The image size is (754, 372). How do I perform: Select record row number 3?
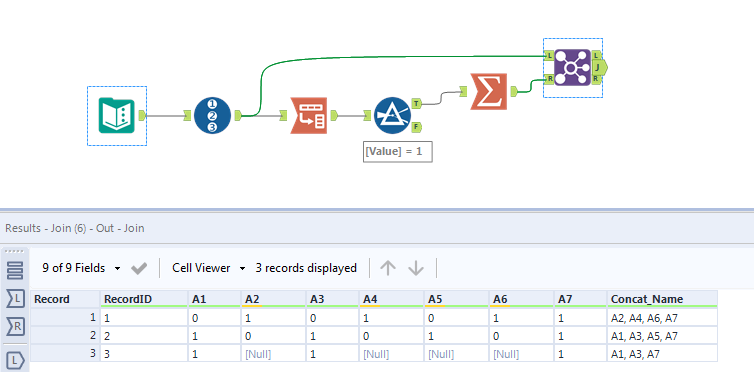click(65, 354)
